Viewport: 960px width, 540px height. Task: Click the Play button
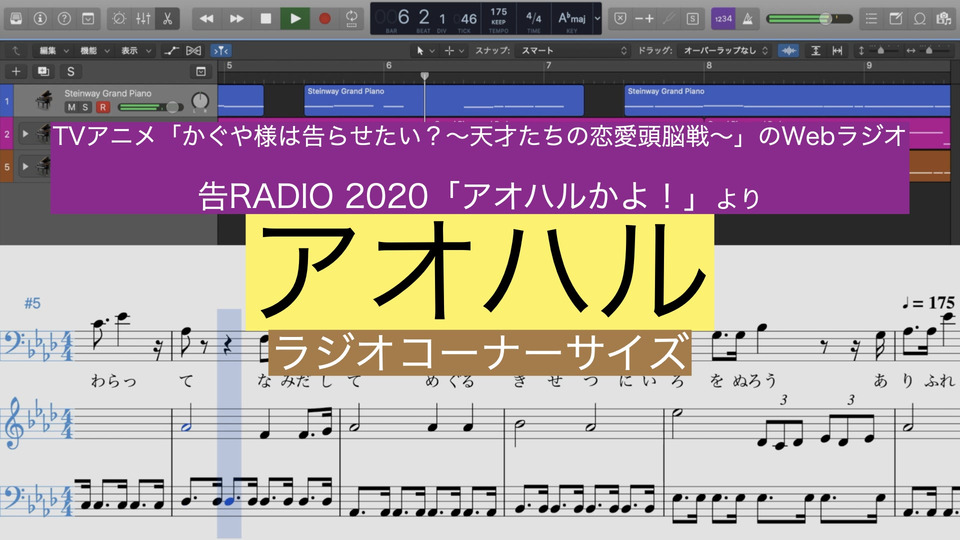pos(294,18)
